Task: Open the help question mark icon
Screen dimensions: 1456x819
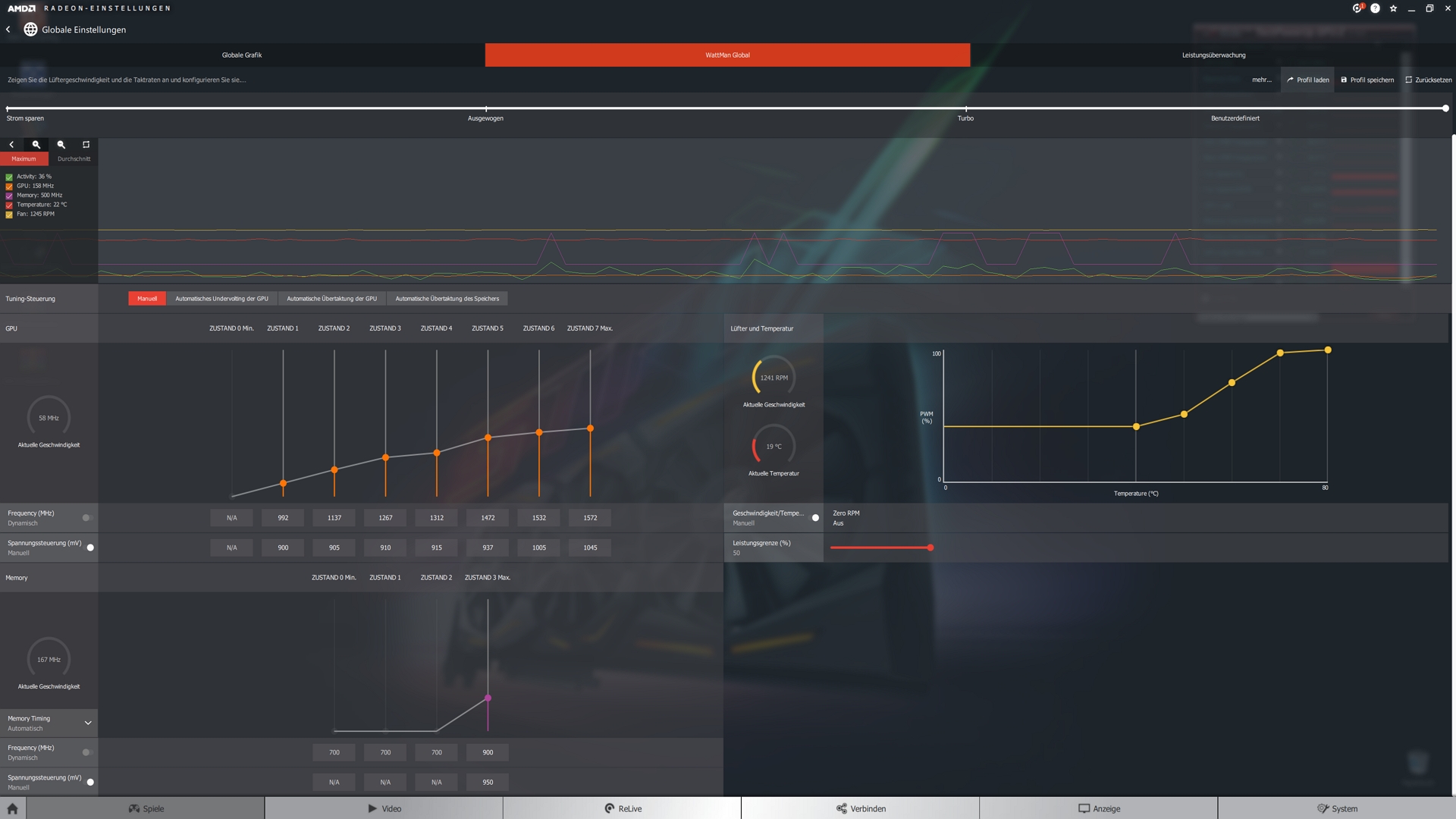Action: (1375, 8)
